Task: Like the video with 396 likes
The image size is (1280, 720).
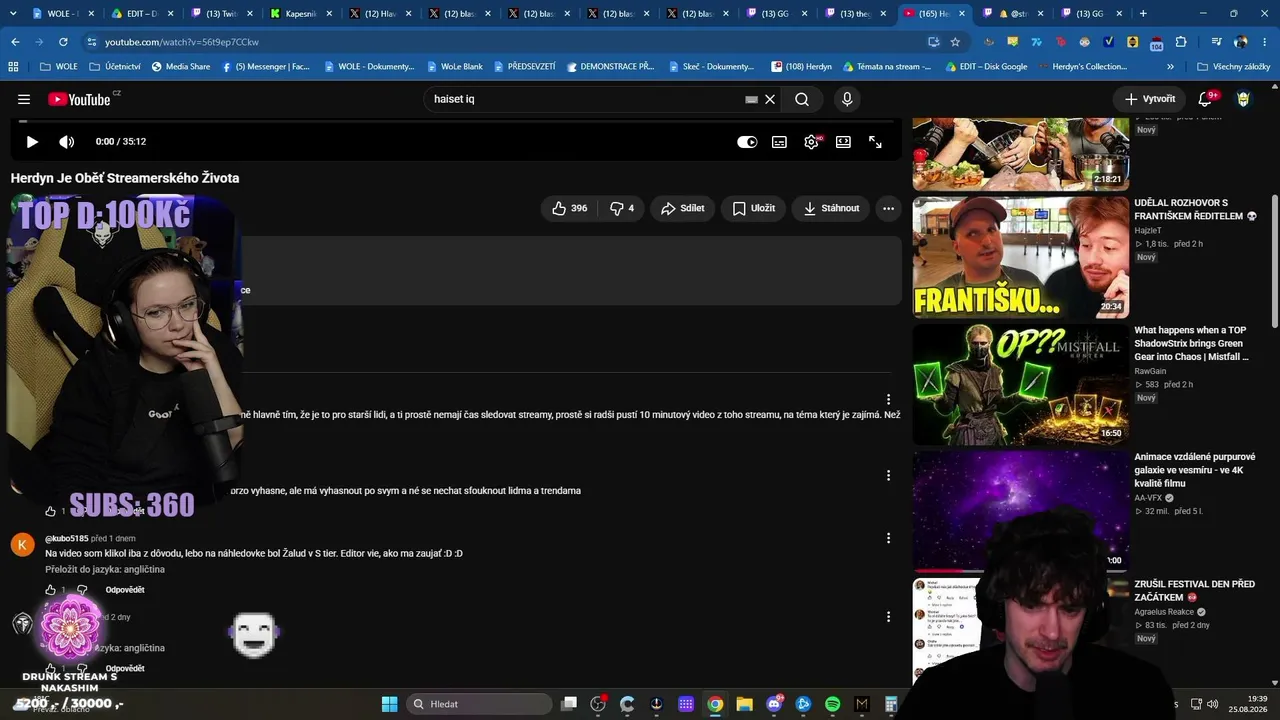Action: click(x=570, y=208)
